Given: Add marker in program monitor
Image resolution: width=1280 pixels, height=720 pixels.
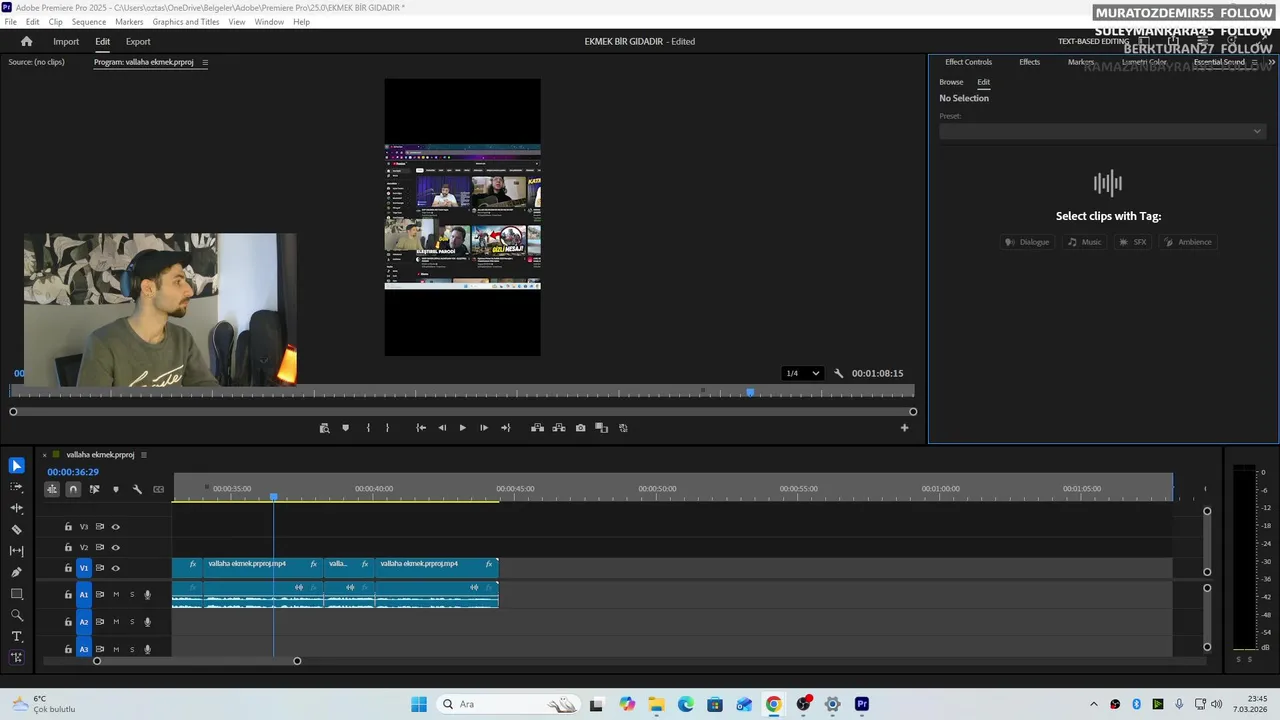Looking at the screenshot, I should (346, 428).
